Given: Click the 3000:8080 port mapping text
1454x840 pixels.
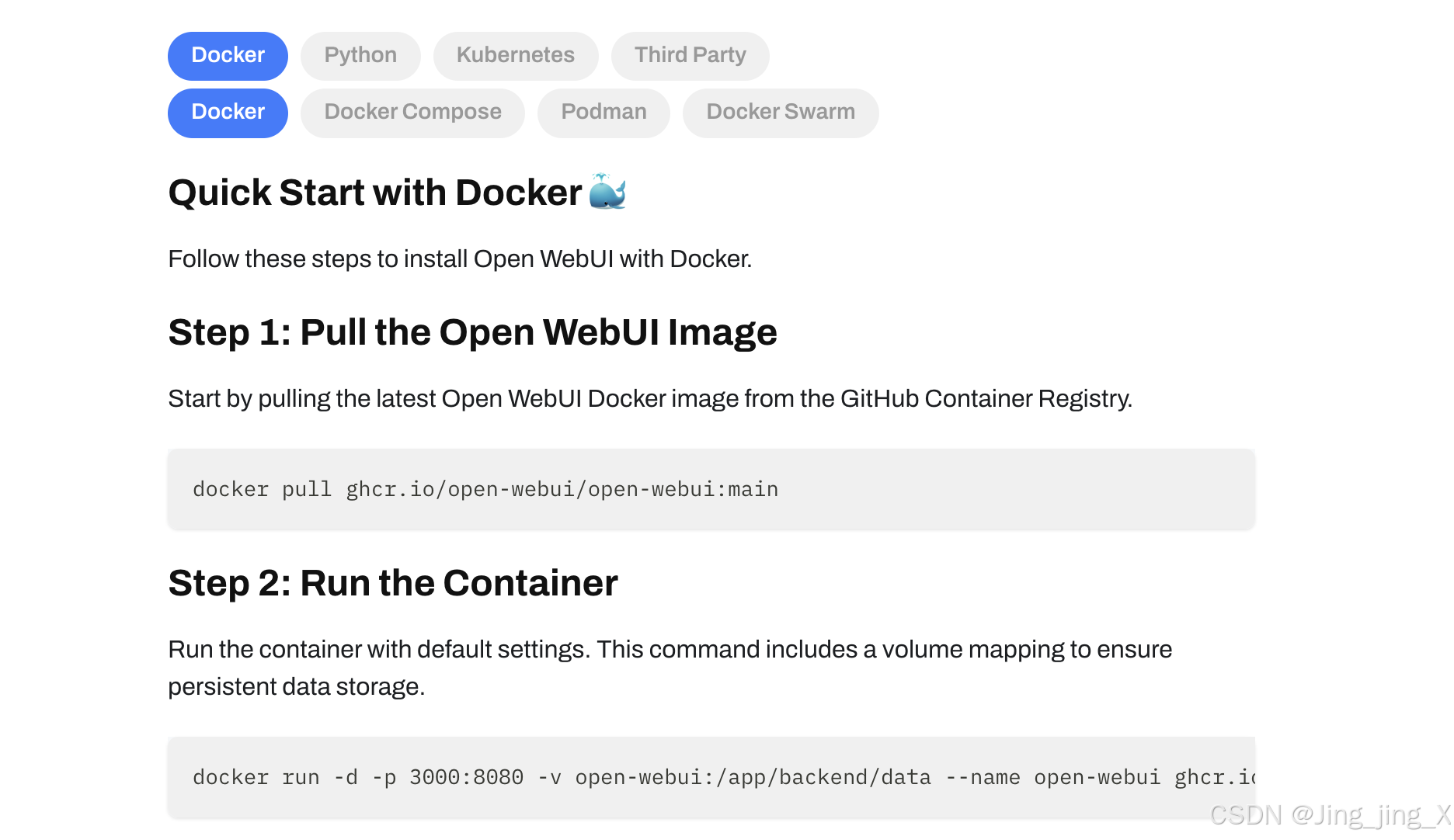Looking at the screenshot, I should pos(466,777).
